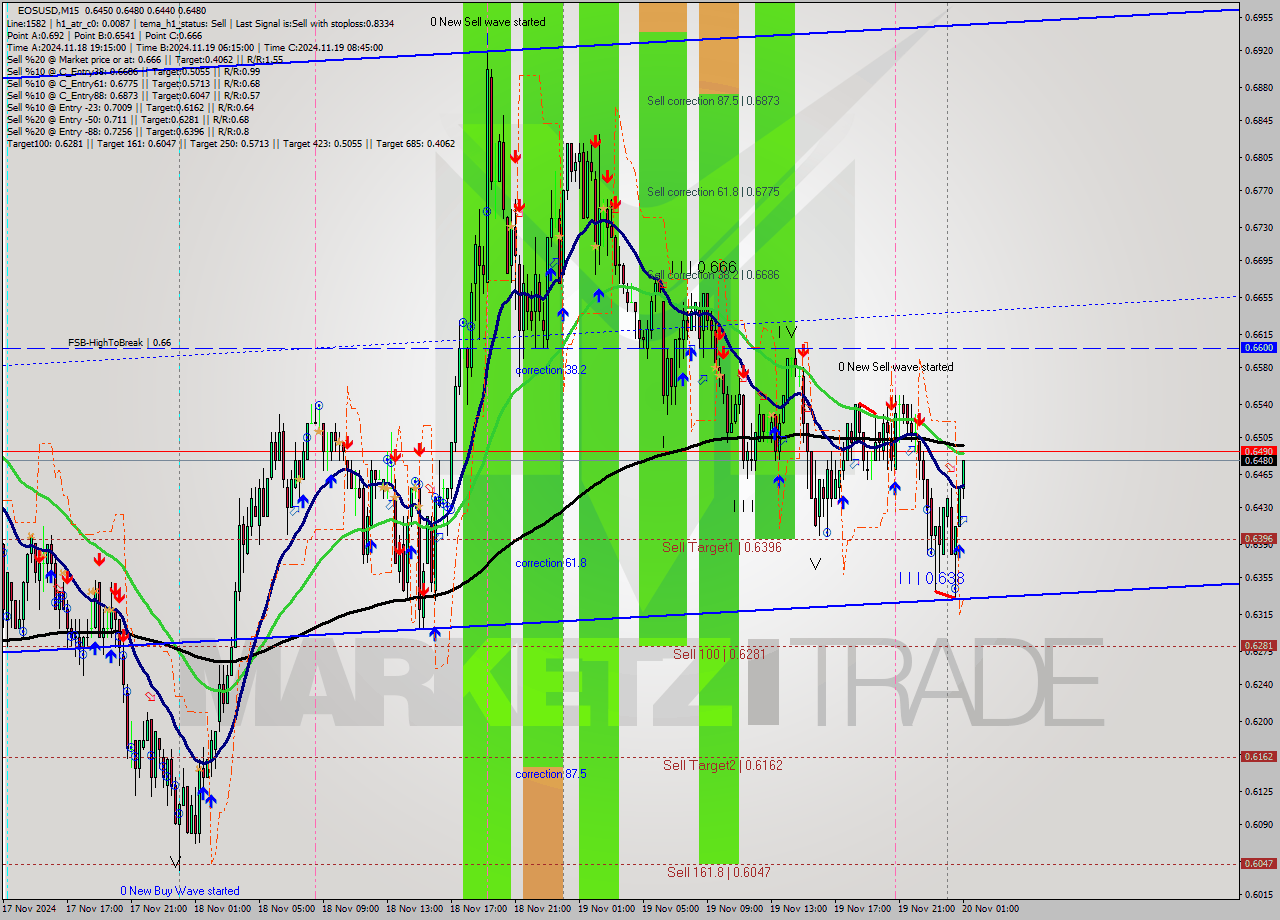
Task: Click the blue 'correction 38.2' label
Action: click(x=551, y=370)
